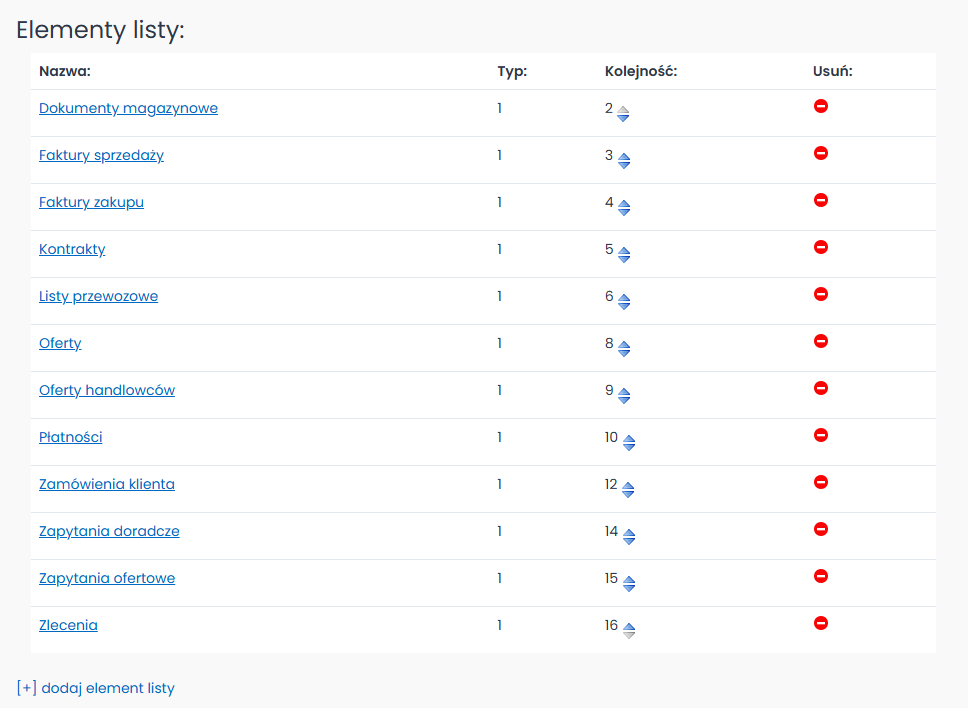Screen dimensions: 968x708
Task: Delete the Zapytania doradcze element
Action: click(820, 529)
